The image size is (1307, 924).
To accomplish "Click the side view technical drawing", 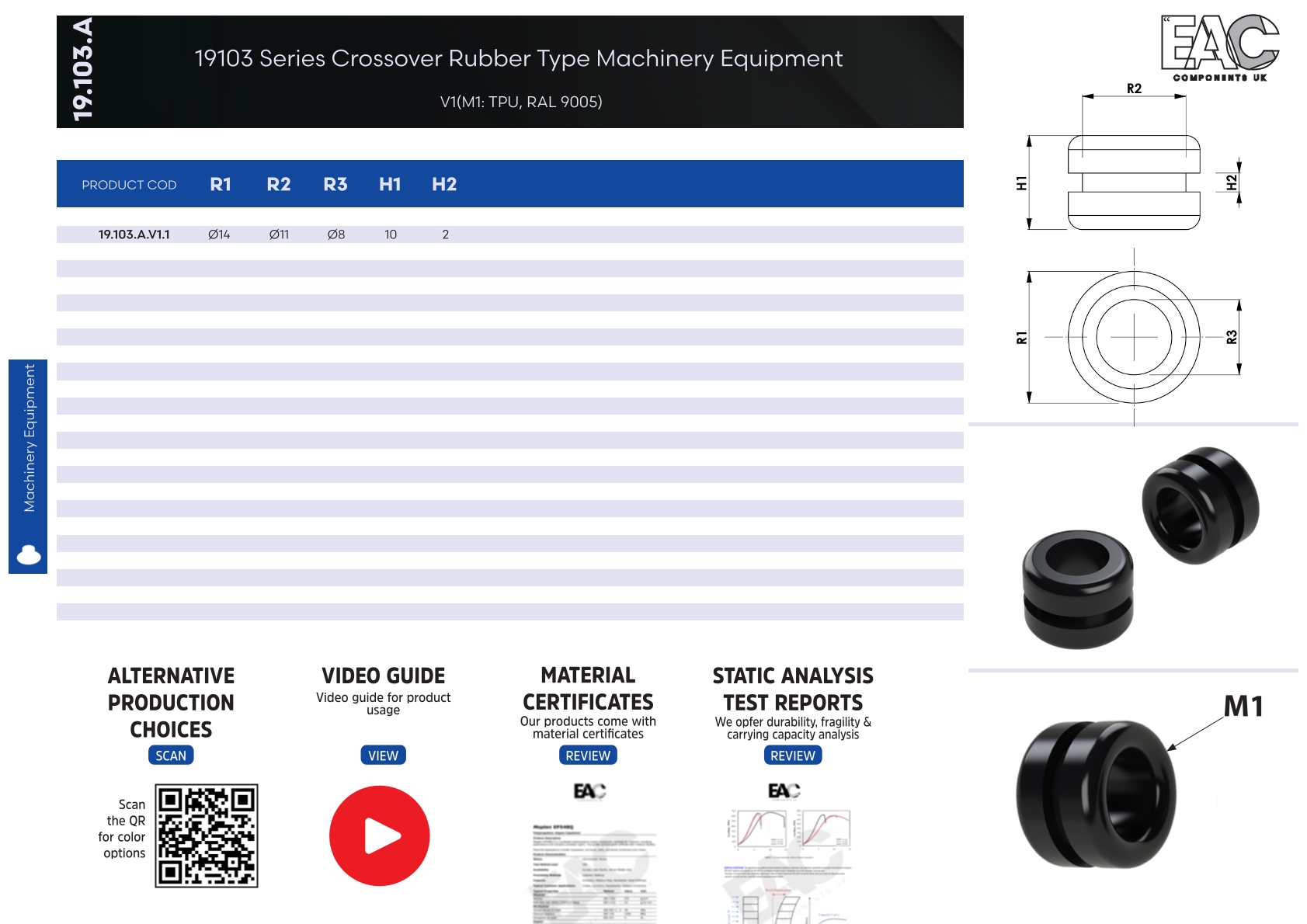I will (x=1134, y=182).
